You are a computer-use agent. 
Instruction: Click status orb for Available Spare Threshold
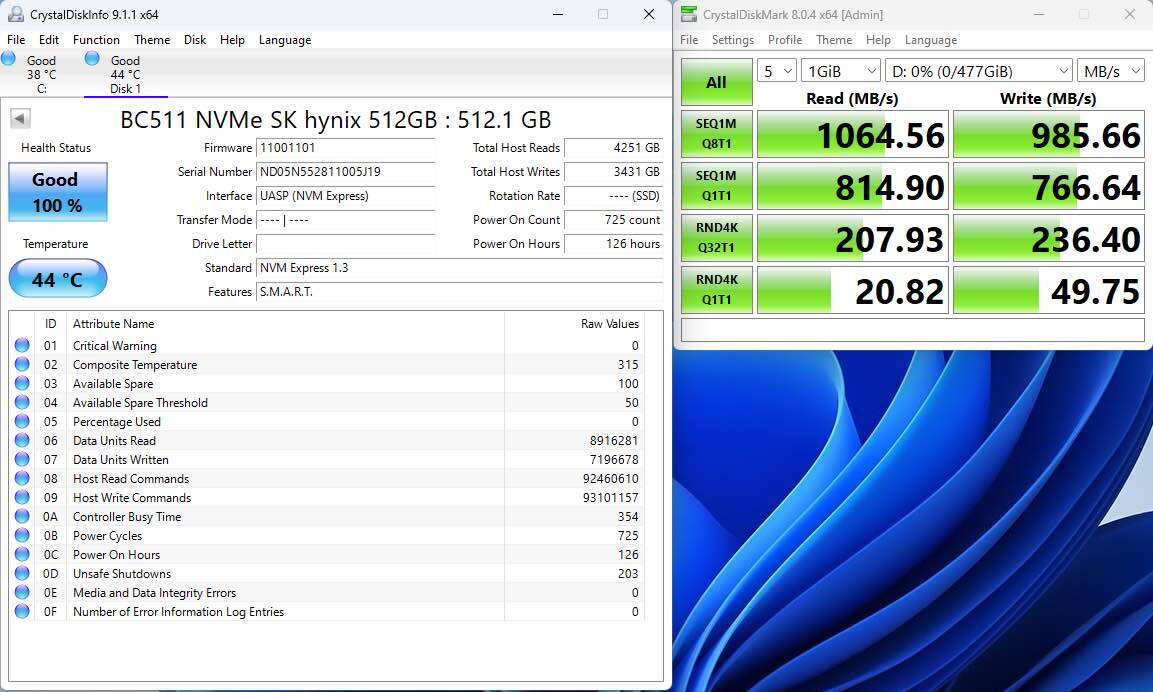(22, 402)
